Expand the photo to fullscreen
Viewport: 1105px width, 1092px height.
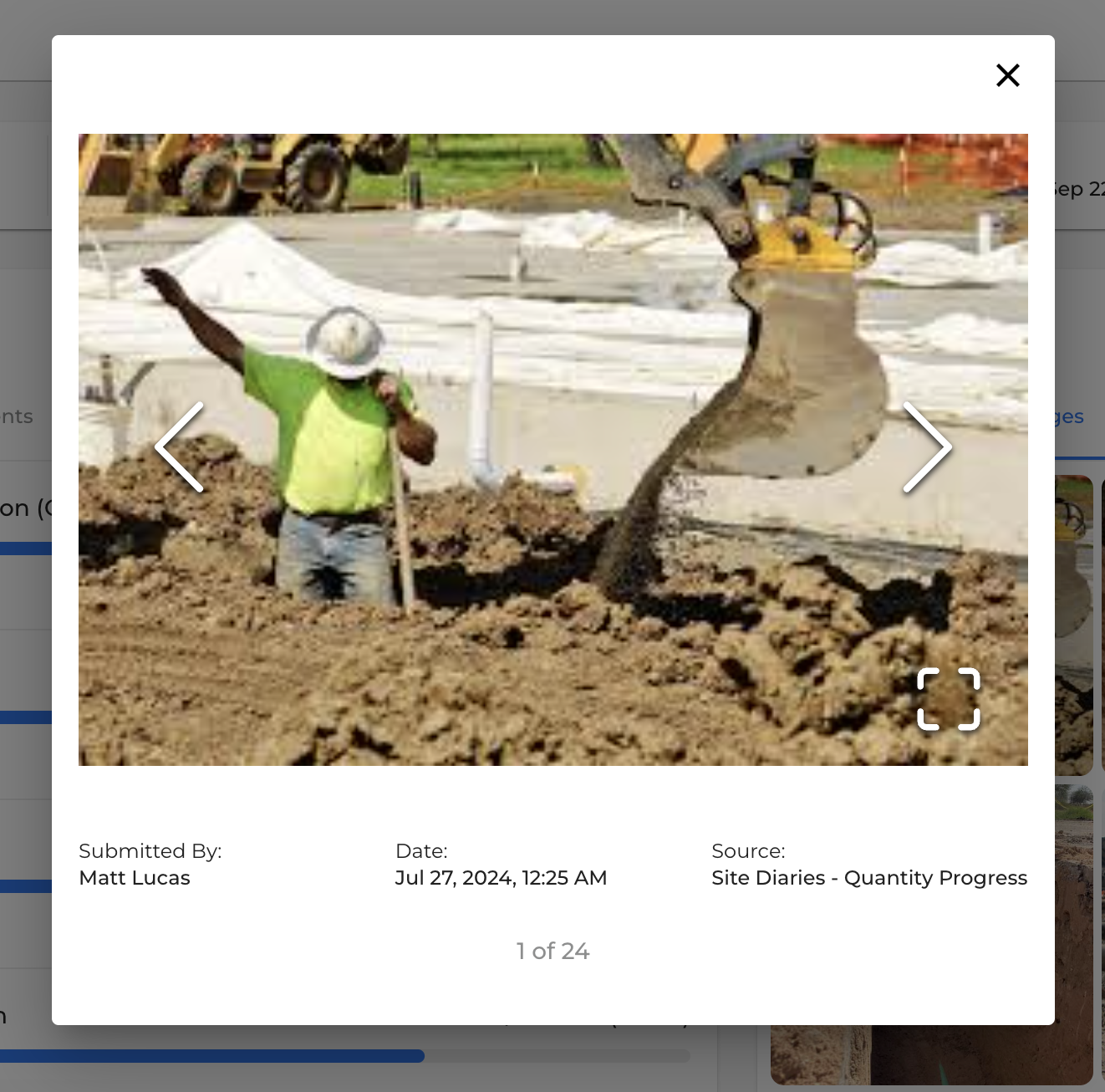[x=948, y=699]
